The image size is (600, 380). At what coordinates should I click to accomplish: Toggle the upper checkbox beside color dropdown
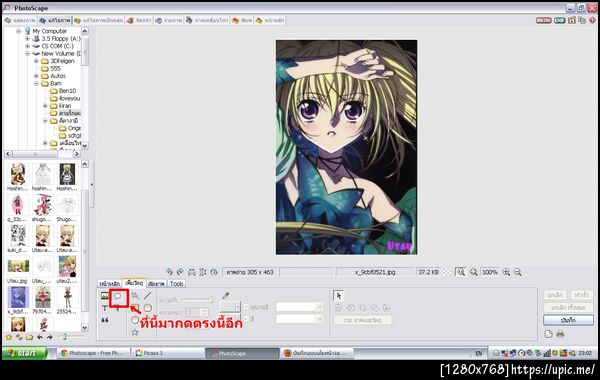246,307
